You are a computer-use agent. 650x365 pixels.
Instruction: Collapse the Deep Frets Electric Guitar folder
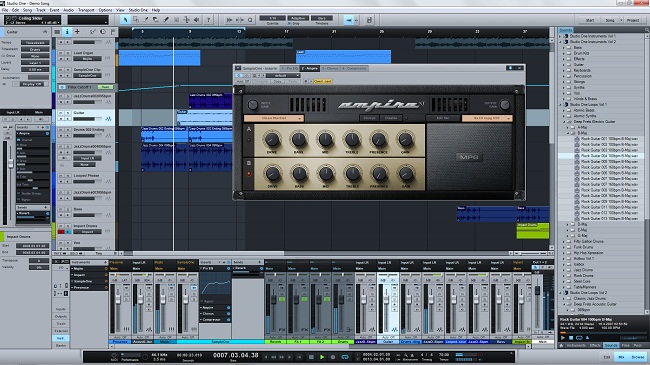[x=564, y=122]
